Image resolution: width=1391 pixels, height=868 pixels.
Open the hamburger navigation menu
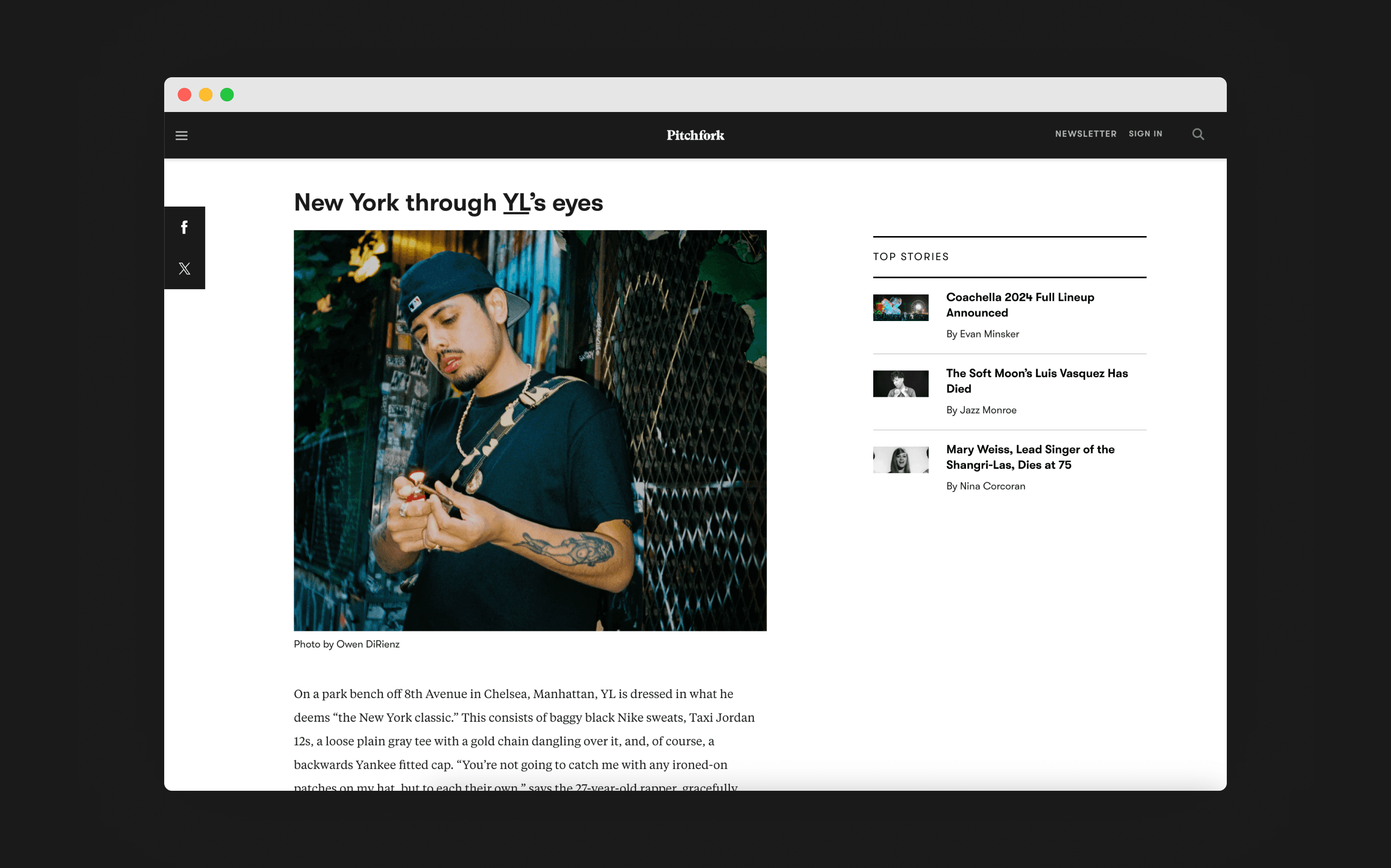pos(182,136)
